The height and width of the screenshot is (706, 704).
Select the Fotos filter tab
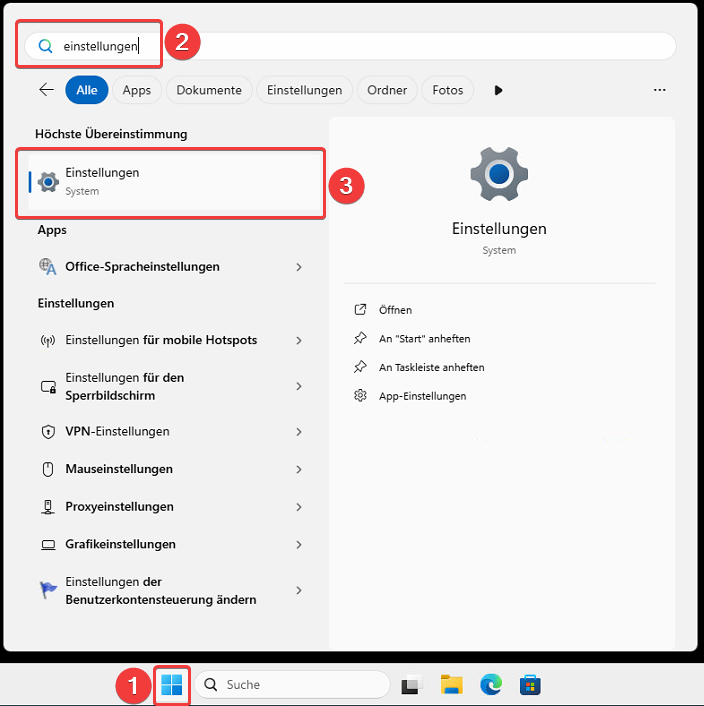448,90
